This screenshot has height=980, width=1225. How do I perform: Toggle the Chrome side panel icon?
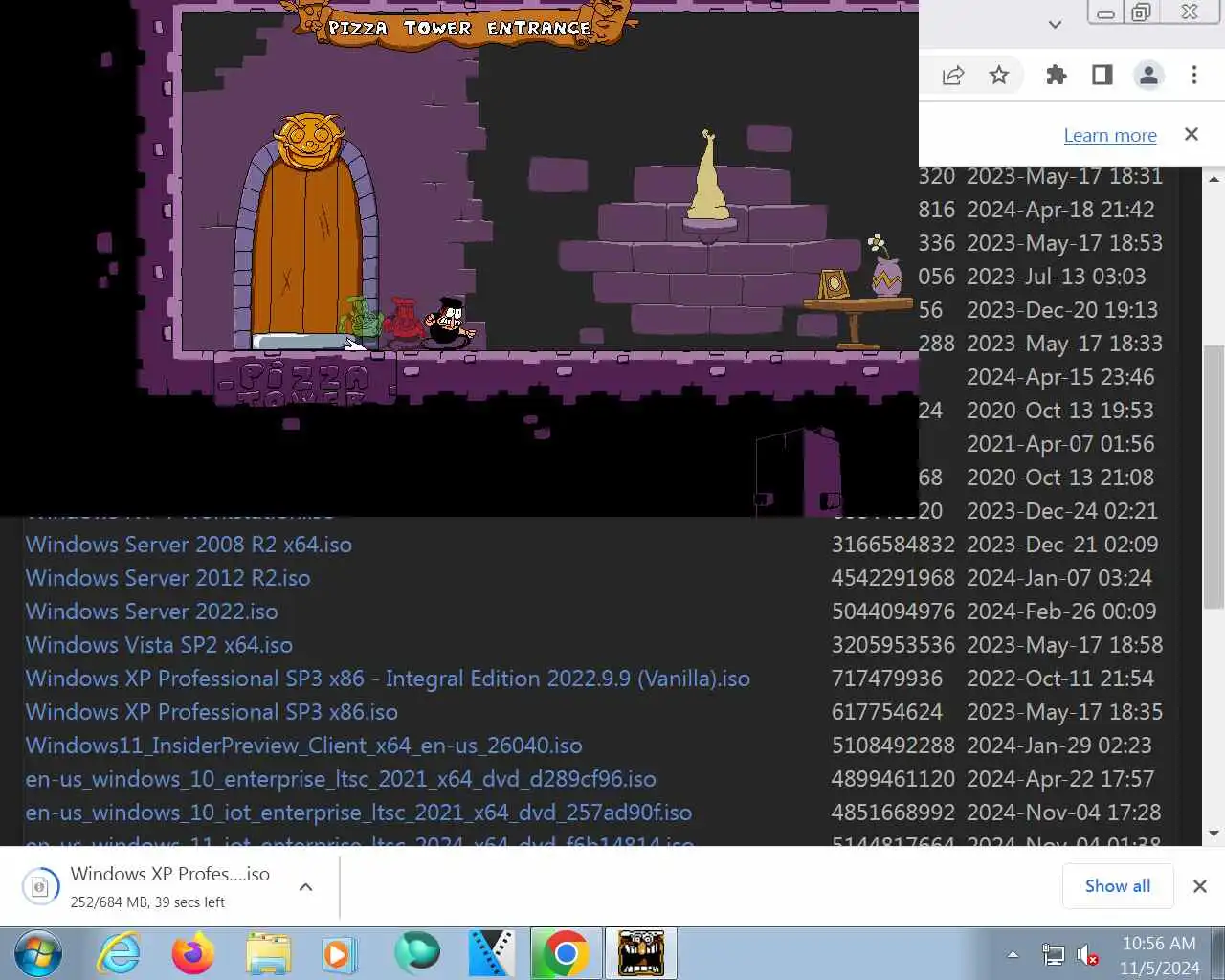click(x=1102, y=76)
